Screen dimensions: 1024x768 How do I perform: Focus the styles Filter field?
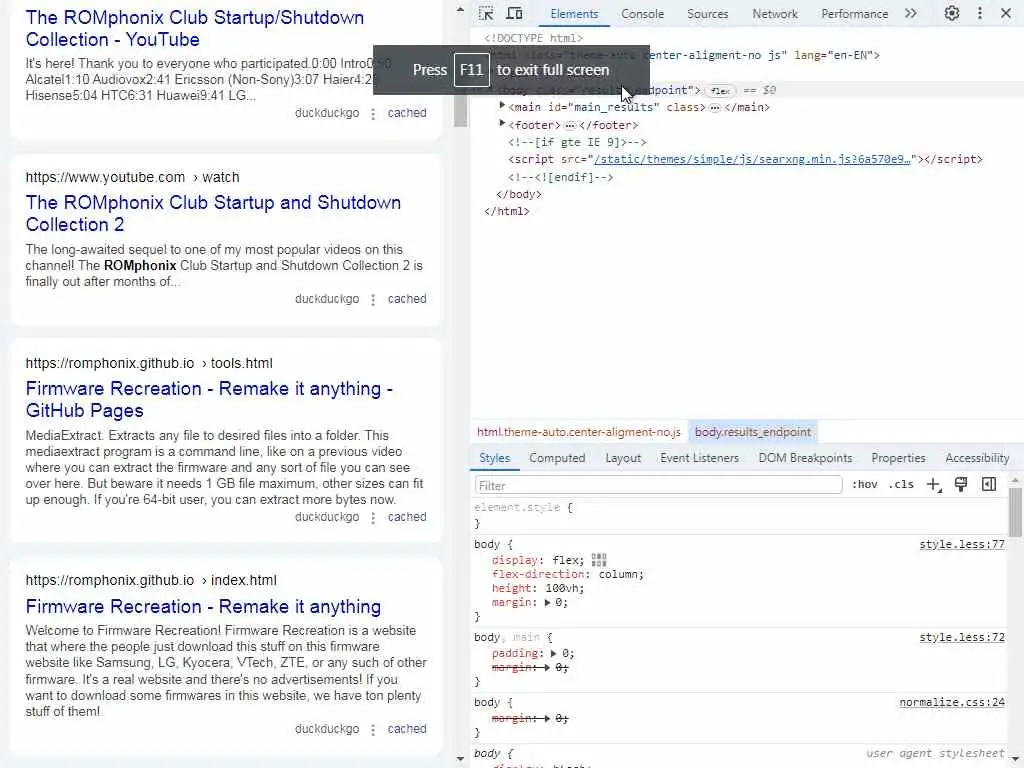658,485
